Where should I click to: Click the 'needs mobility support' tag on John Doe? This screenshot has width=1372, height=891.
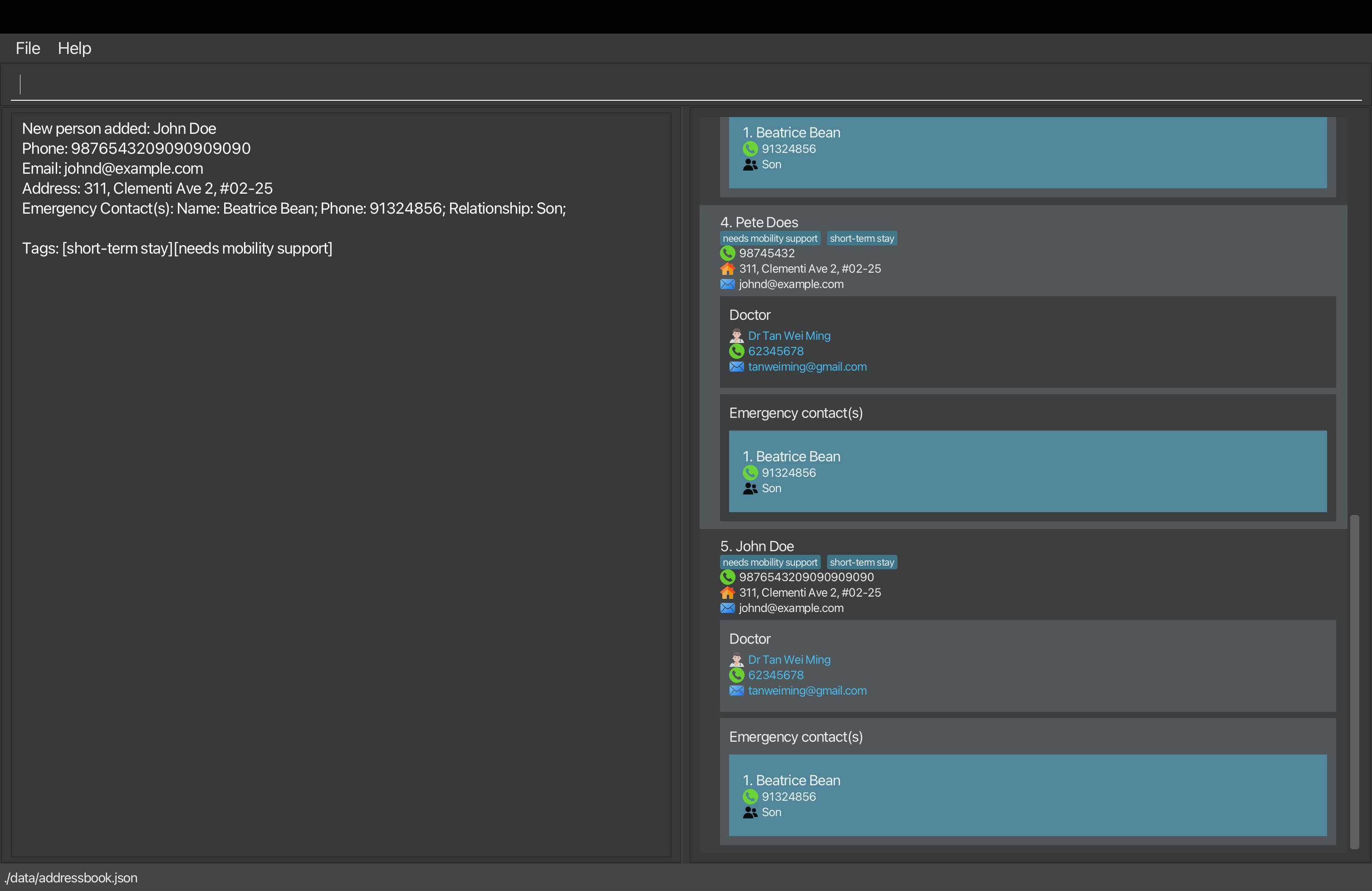click(x=769, y=562)
